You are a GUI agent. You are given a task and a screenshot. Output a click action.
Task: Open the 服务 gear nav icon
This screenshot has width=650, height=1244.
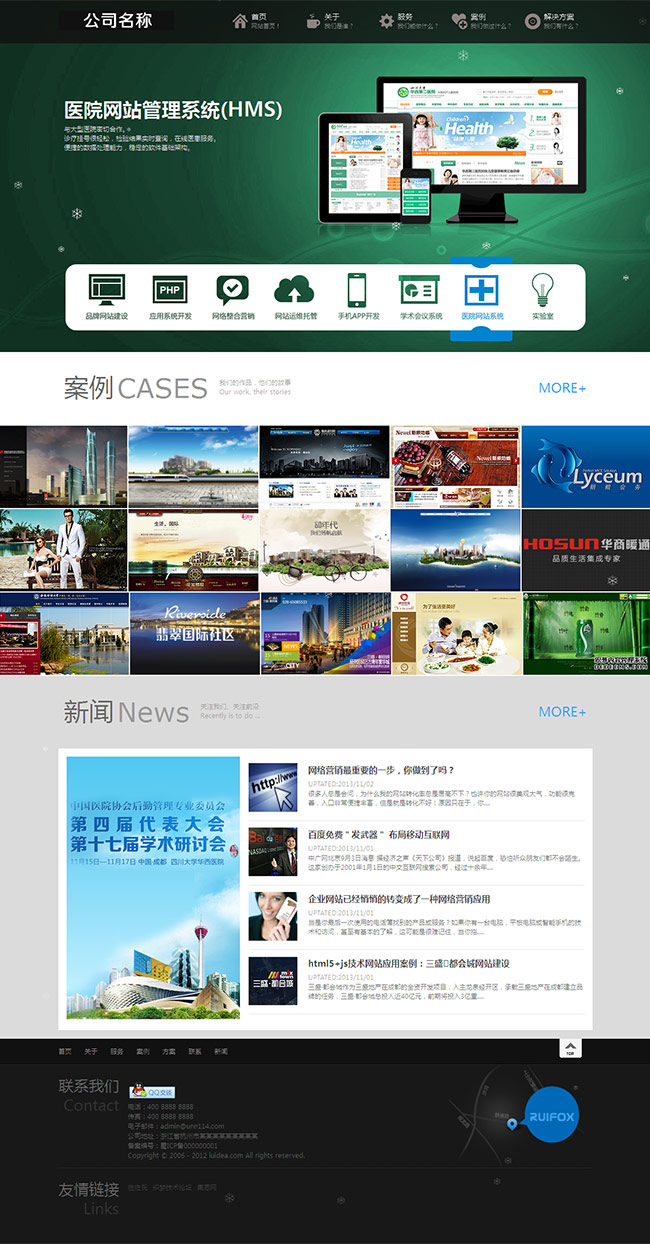point(386,21)
